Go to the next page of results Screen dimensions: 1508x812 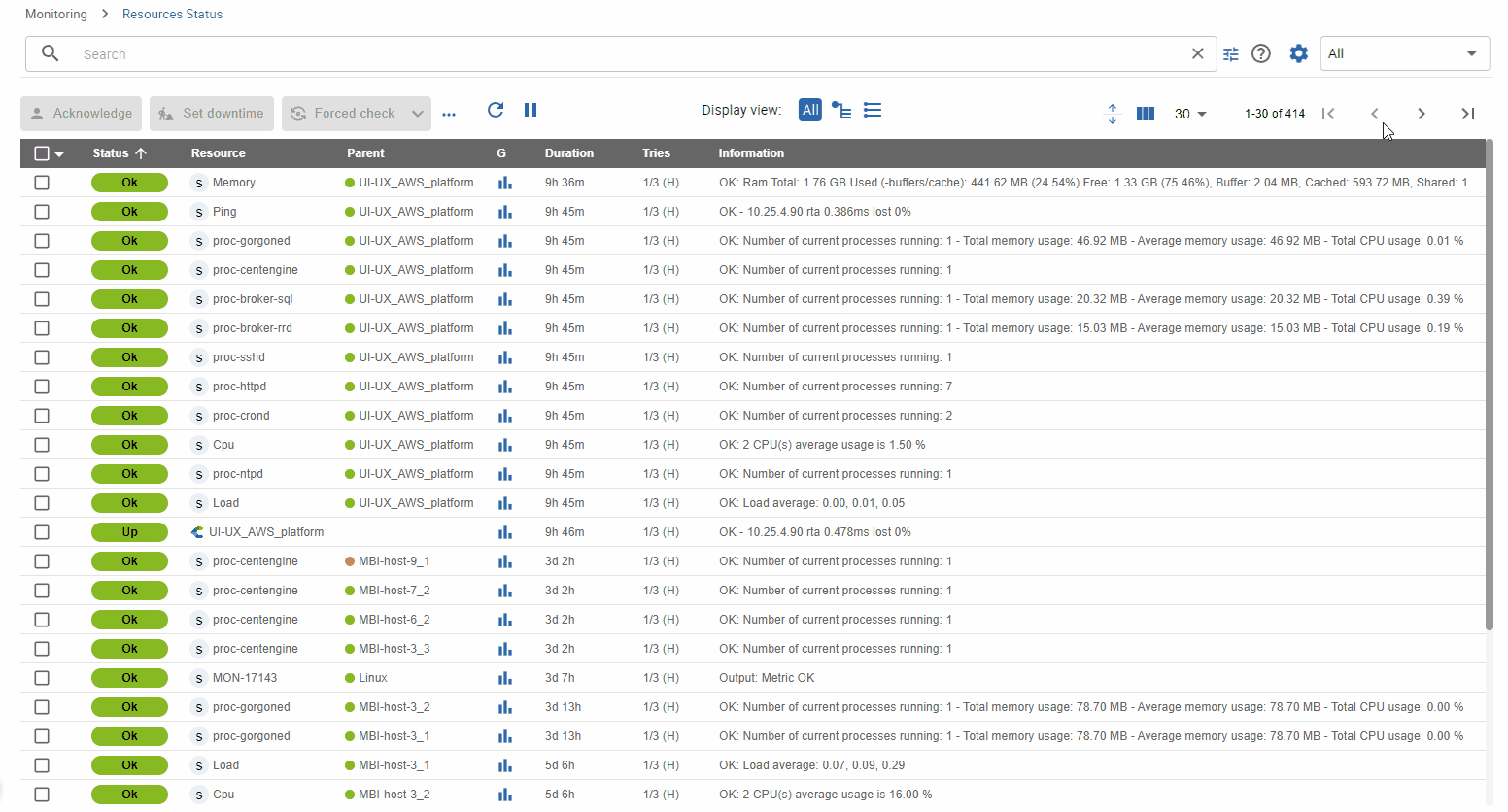[x=1422, y=114]
